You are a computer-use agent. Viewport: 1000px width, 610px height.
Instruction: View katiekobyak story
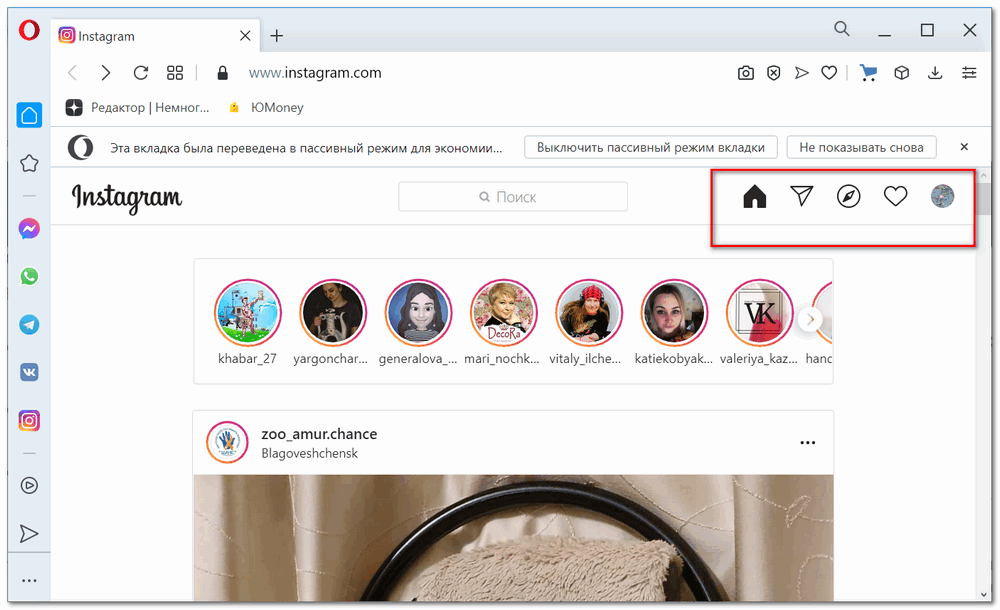pos(674,313)
